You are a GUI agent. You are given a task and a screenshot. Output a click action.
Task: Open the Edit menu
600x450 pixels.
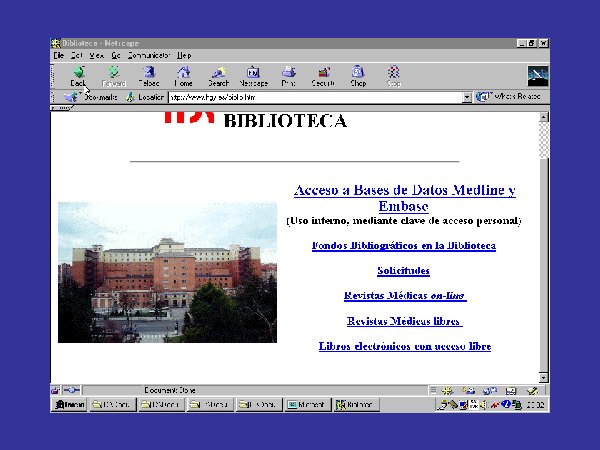coord(77,55)
